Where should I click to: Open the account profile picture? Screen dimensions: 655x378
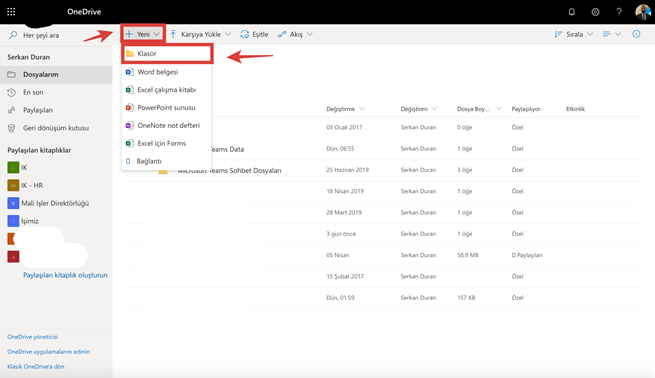click(642, 12)
